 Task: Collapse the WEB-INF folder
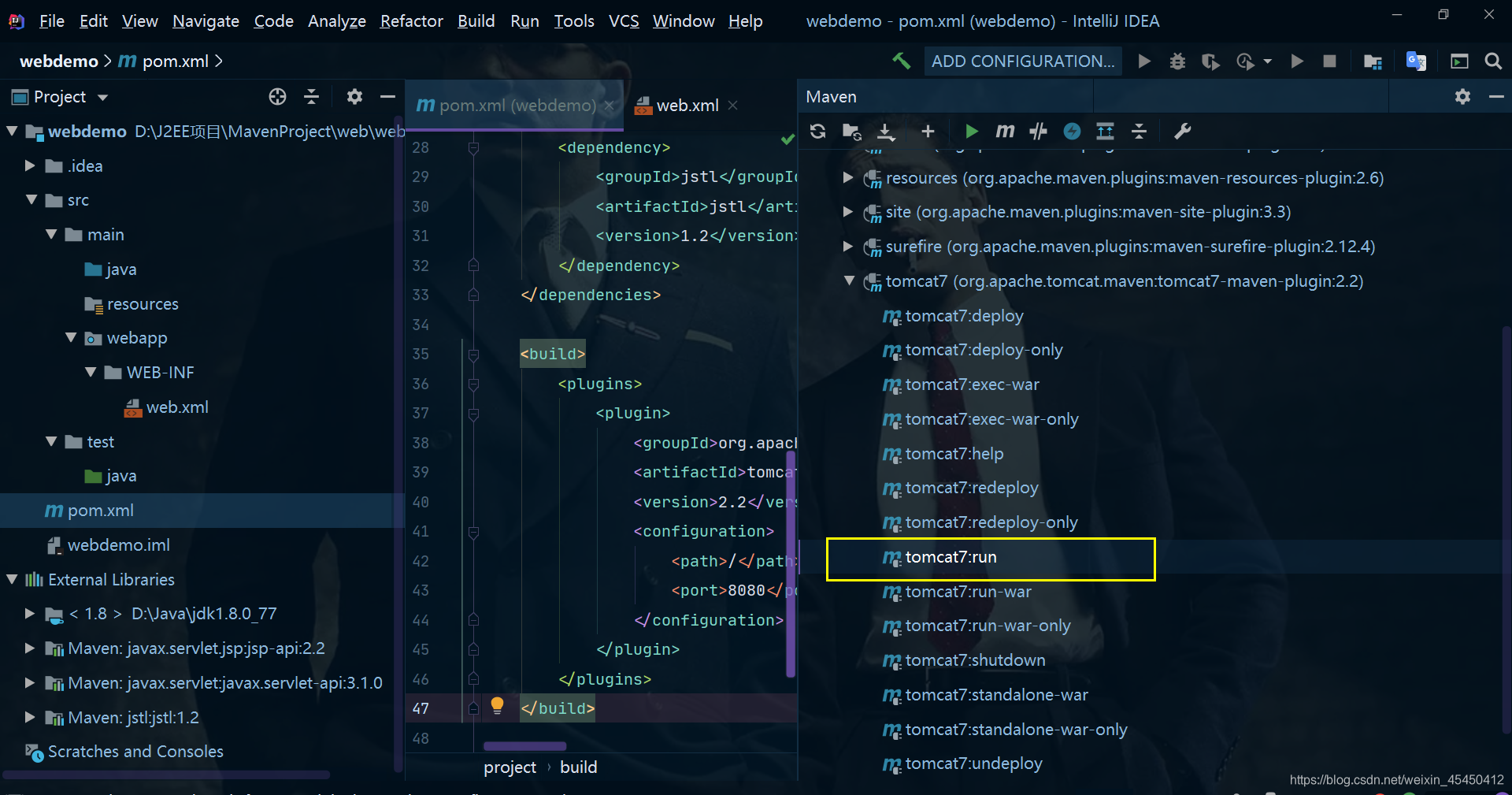pos(91,372)
